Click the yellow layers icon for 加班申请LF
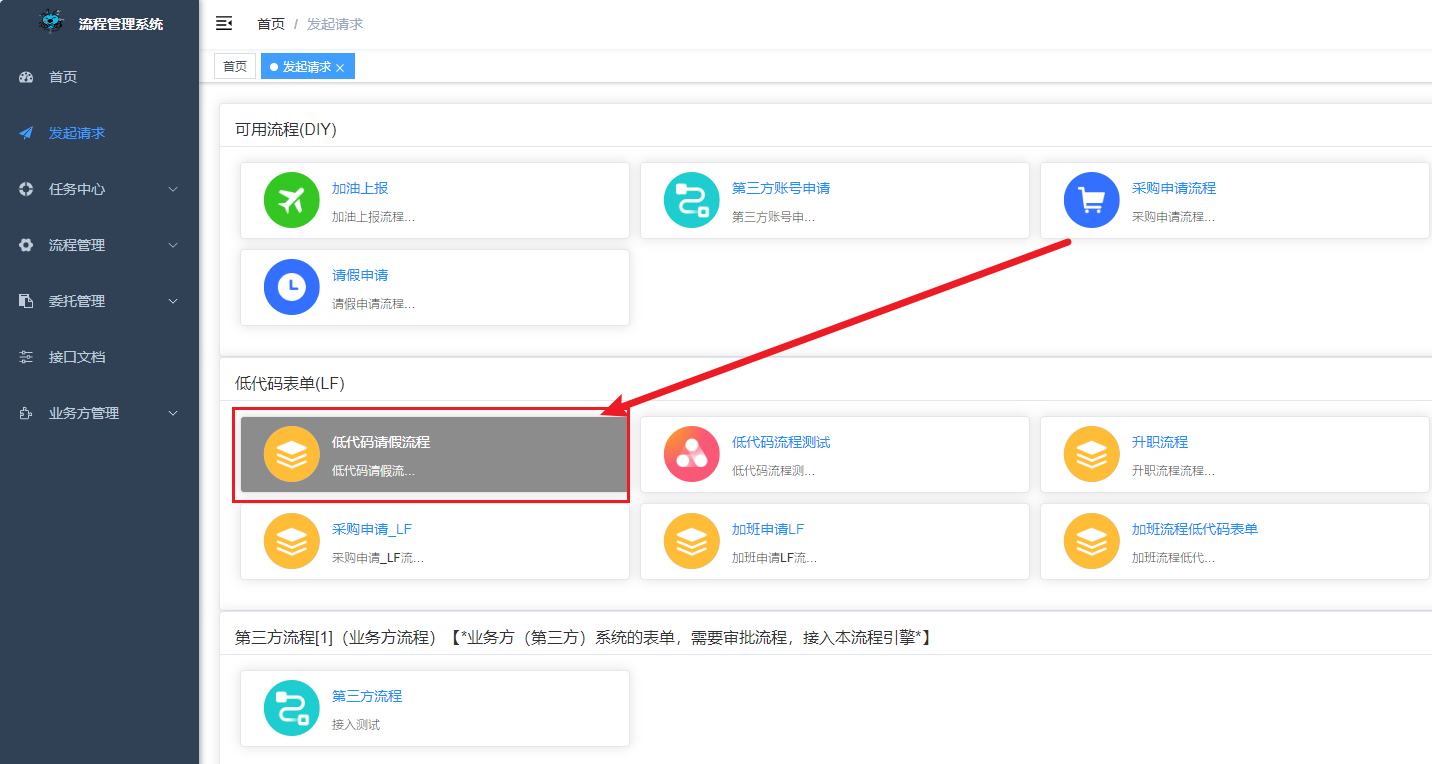Screen dimensions: 1432x764 pos(691,541)
